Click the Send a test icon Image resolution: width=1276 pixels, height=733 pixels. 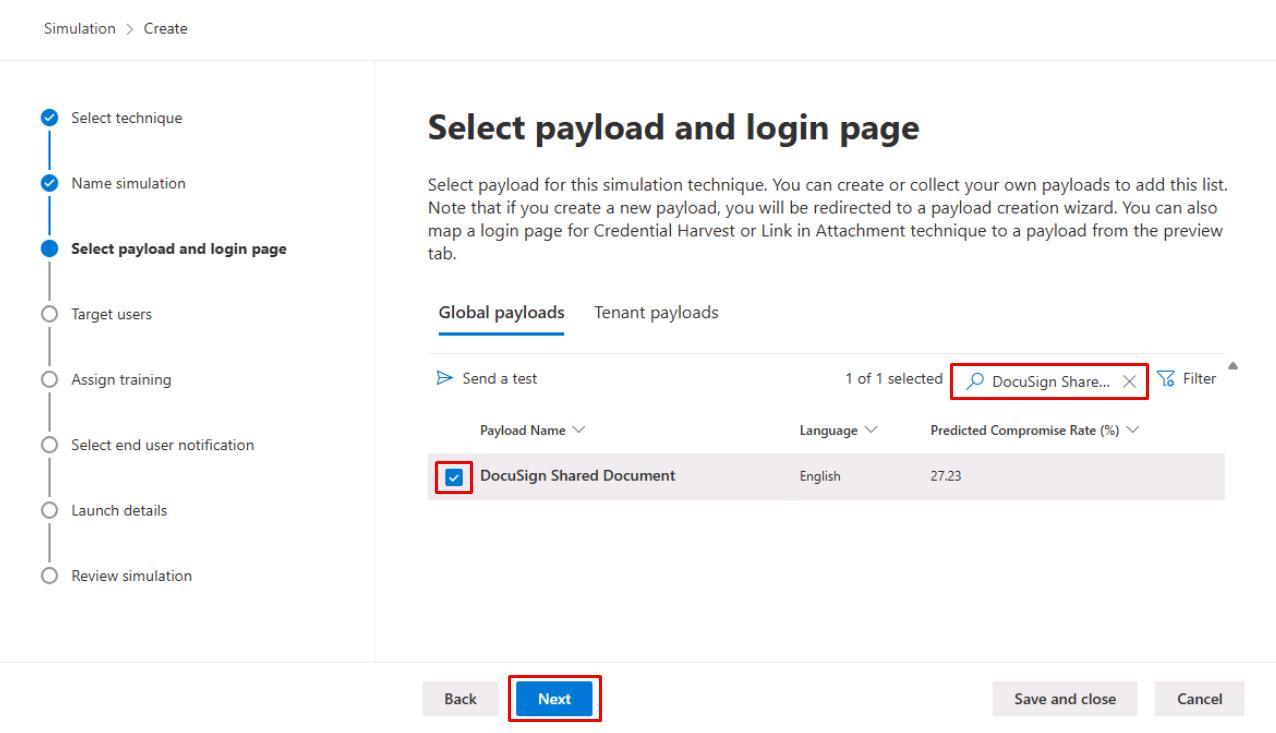click(445, 379)
